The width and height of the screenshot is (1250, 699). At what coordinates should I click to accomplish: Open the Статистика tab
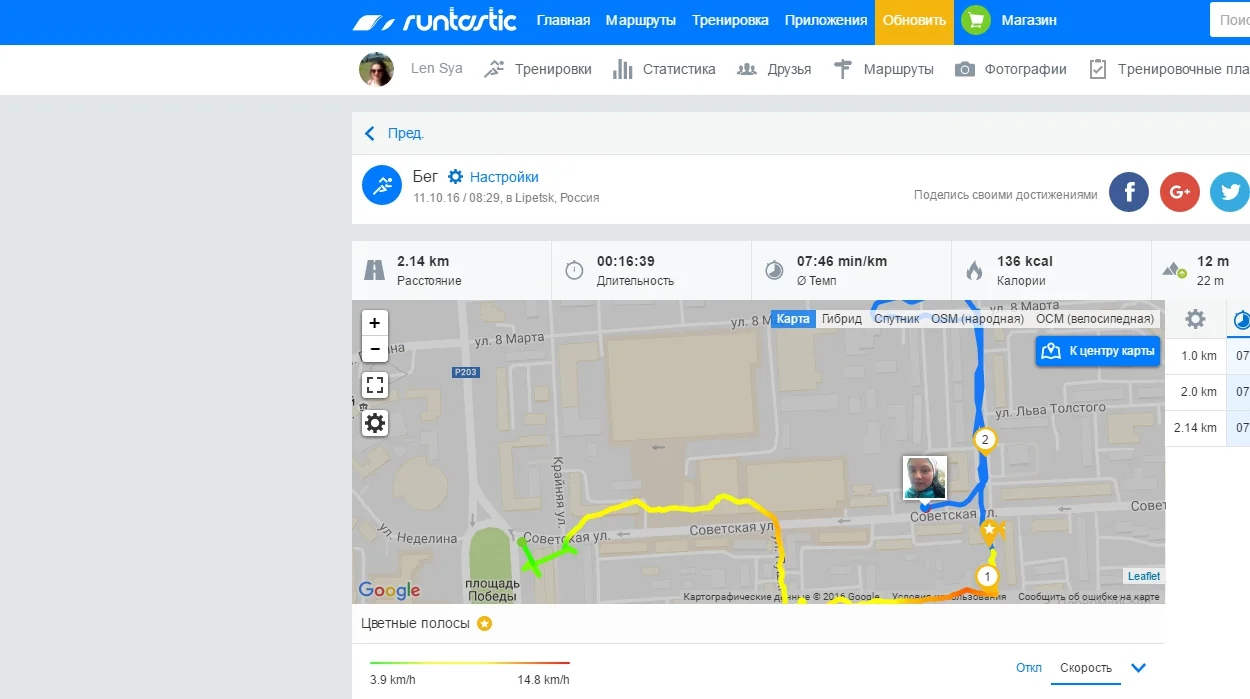click(664, 69)
